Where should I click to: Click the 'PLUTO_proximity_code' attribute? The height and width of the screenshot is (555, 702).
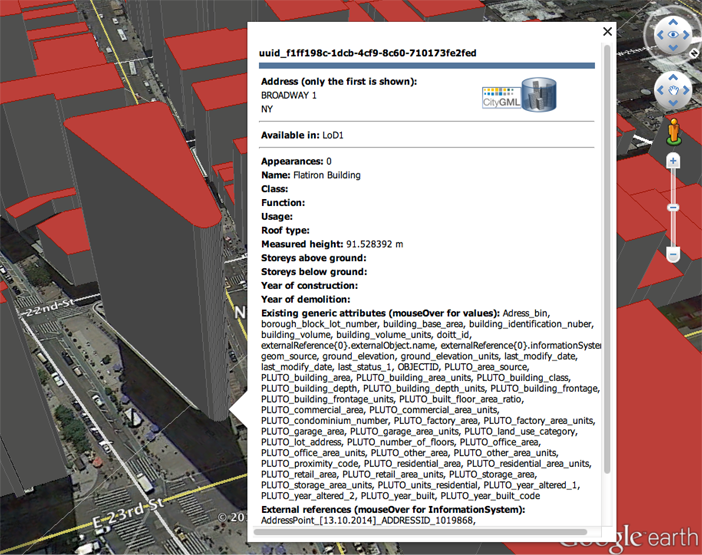(309, 464)
